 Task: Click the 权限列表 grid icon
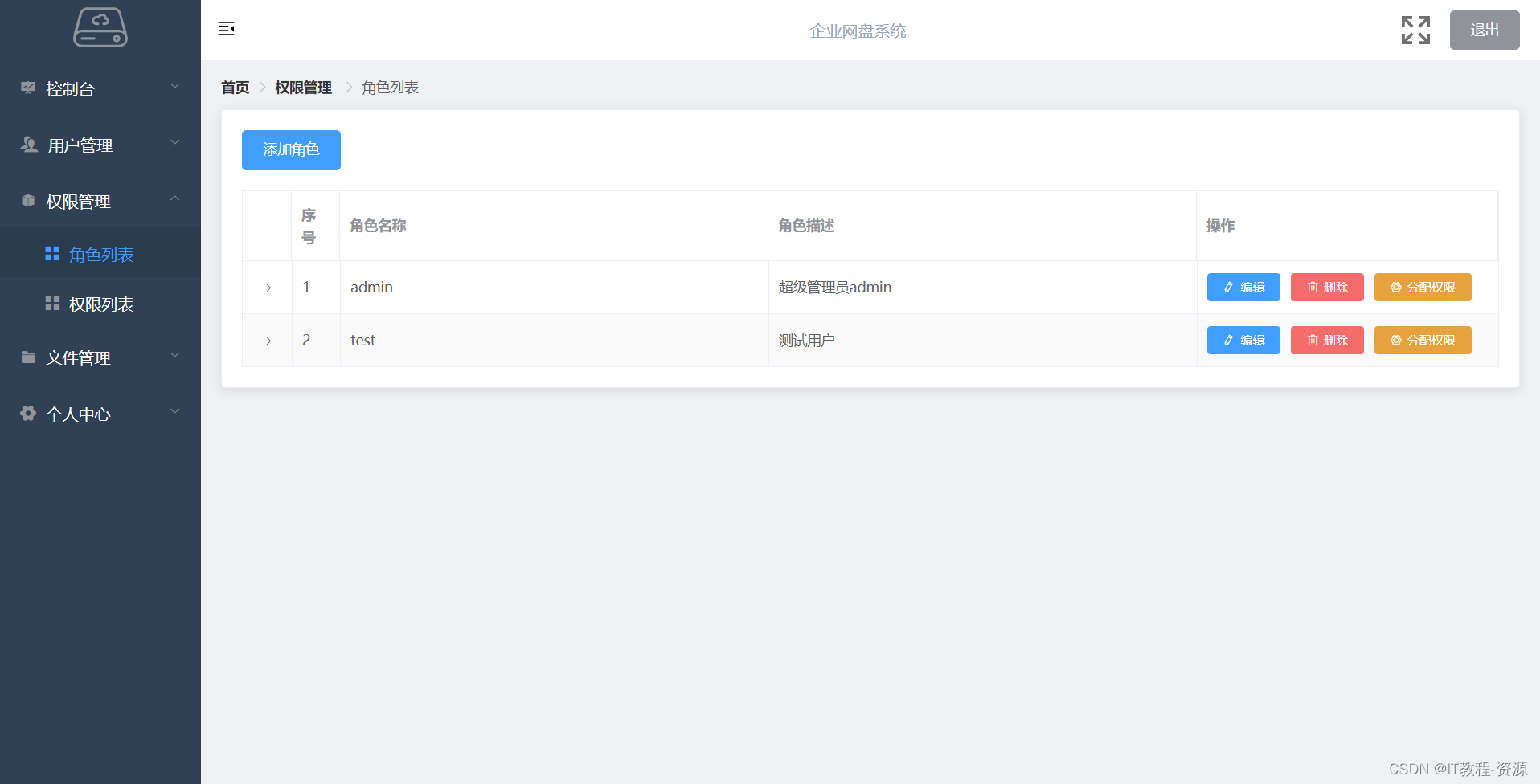pyautogui.click(x=52, y=303)
